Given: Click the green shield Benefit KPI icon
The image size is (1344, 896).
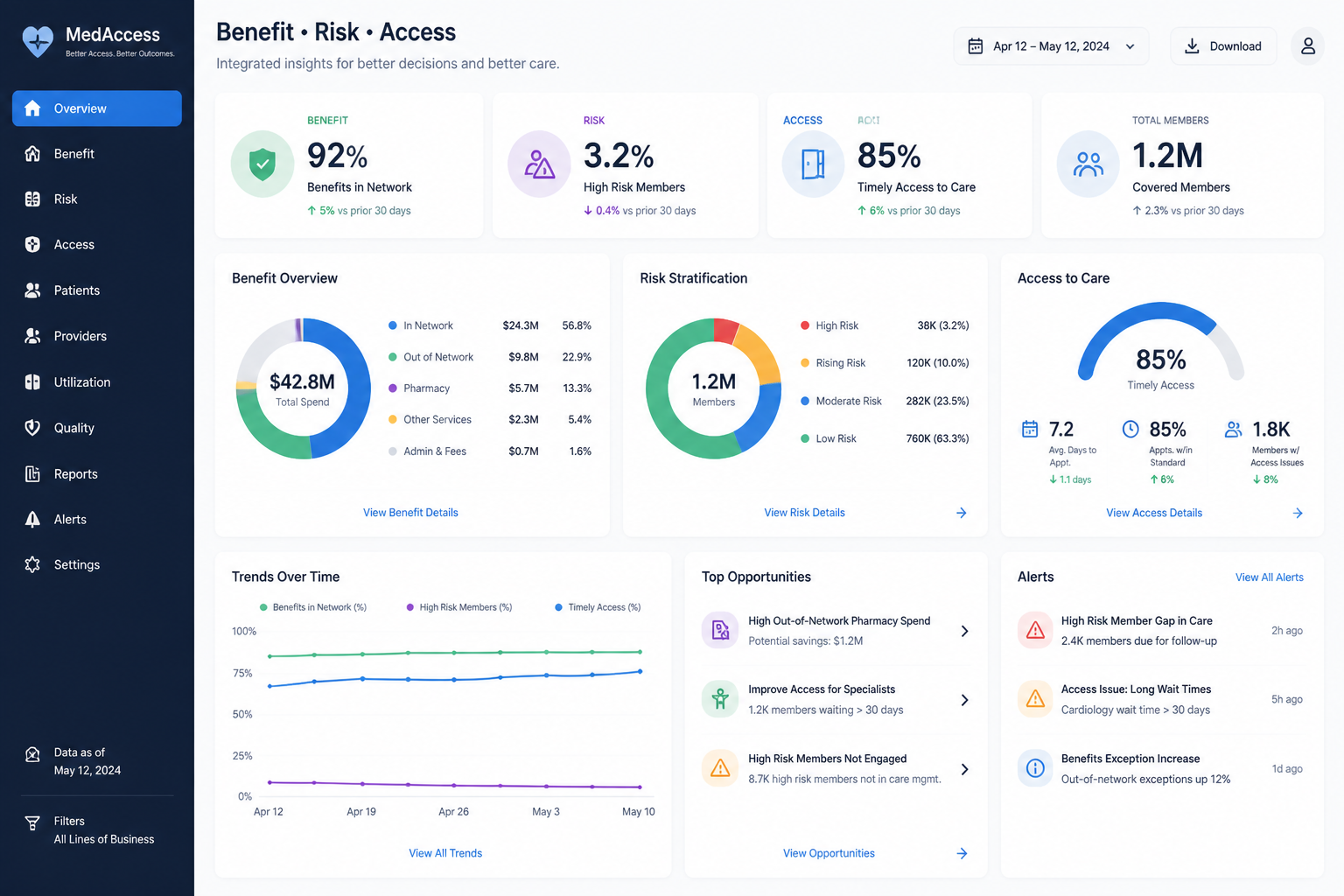Looking at the screenshot, I should [262, 164].
